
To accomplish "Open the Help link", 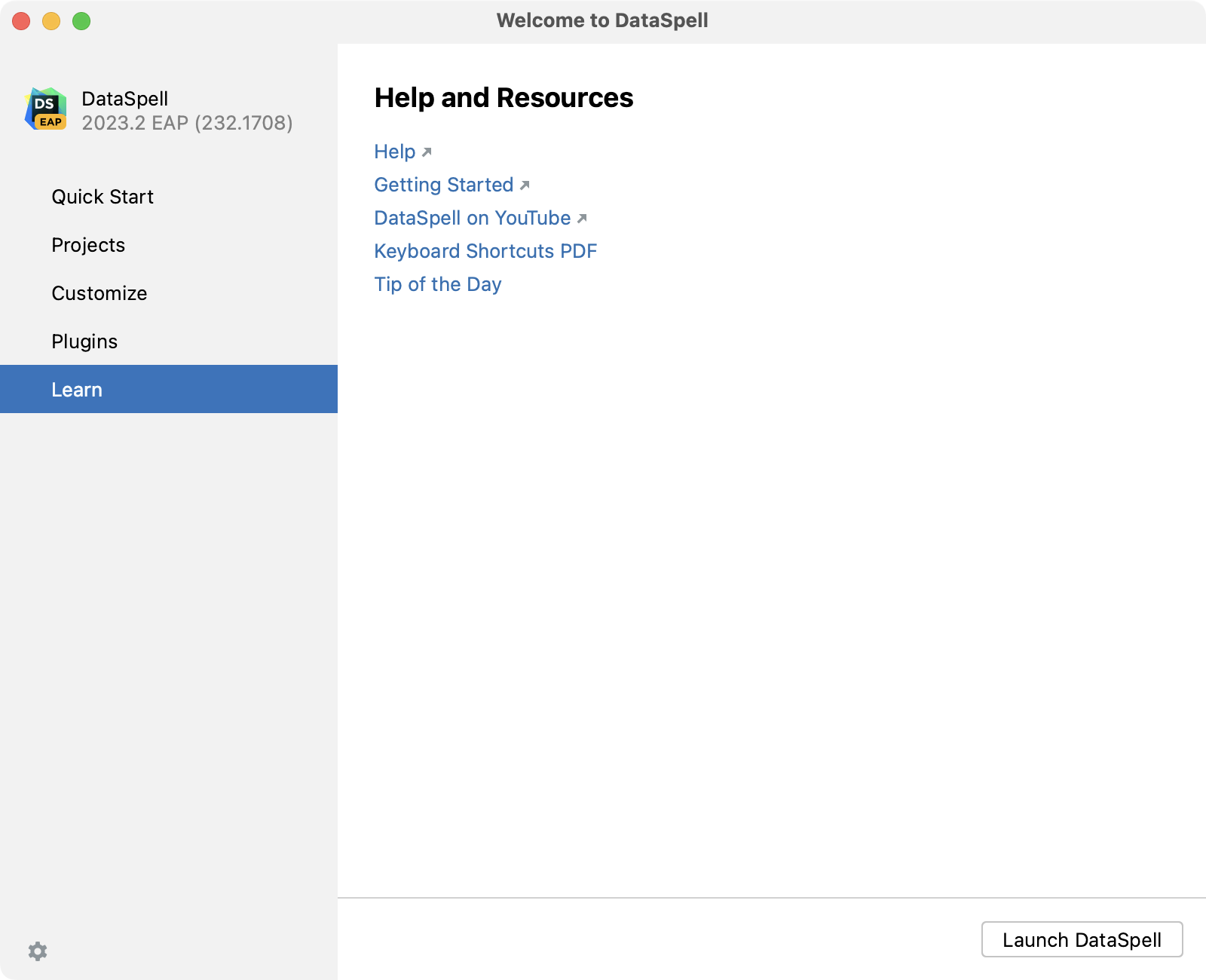I will (393, 152).
